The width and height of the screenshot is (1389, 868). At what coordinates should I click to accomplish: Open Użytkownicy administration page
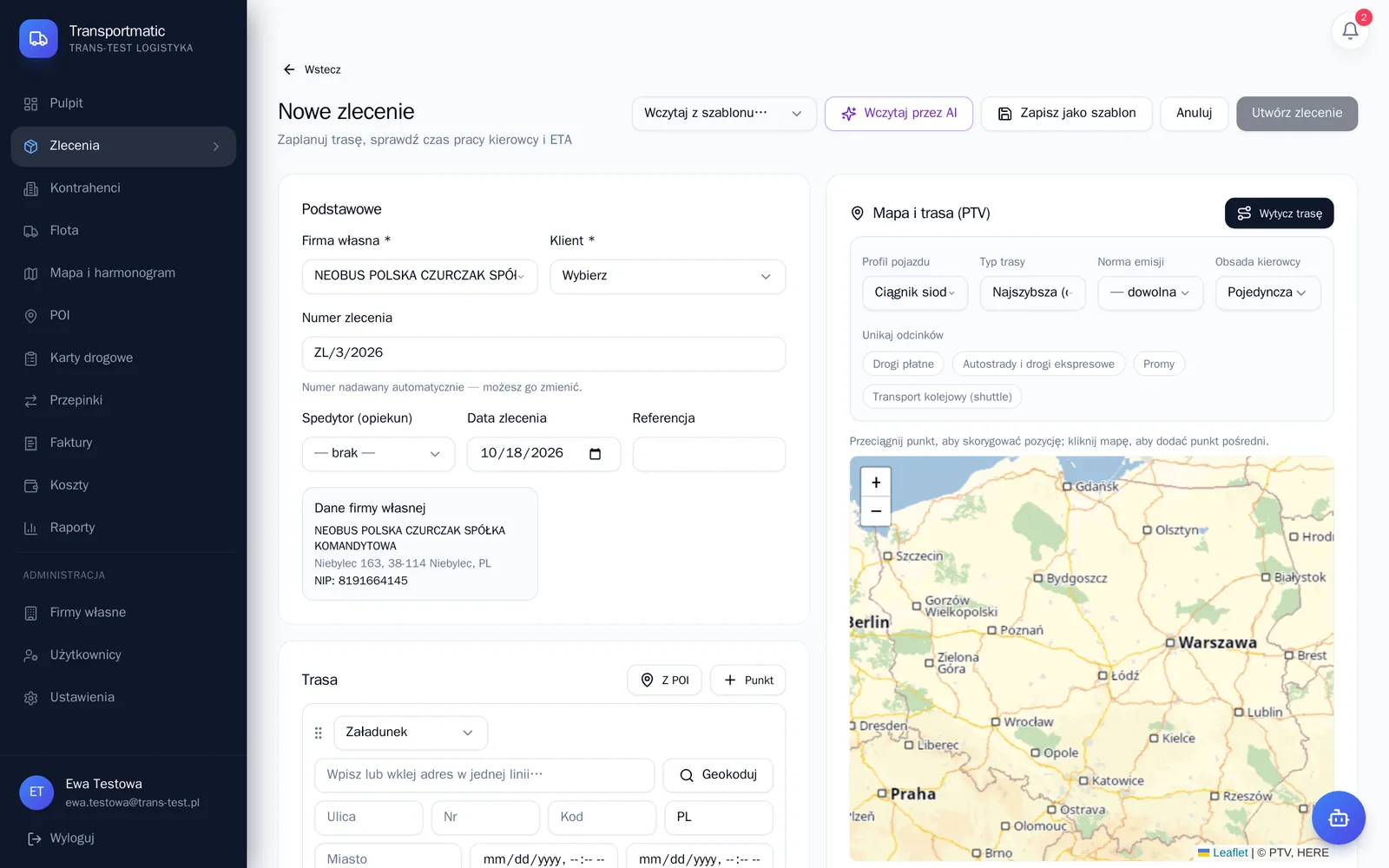click(123, 655)
